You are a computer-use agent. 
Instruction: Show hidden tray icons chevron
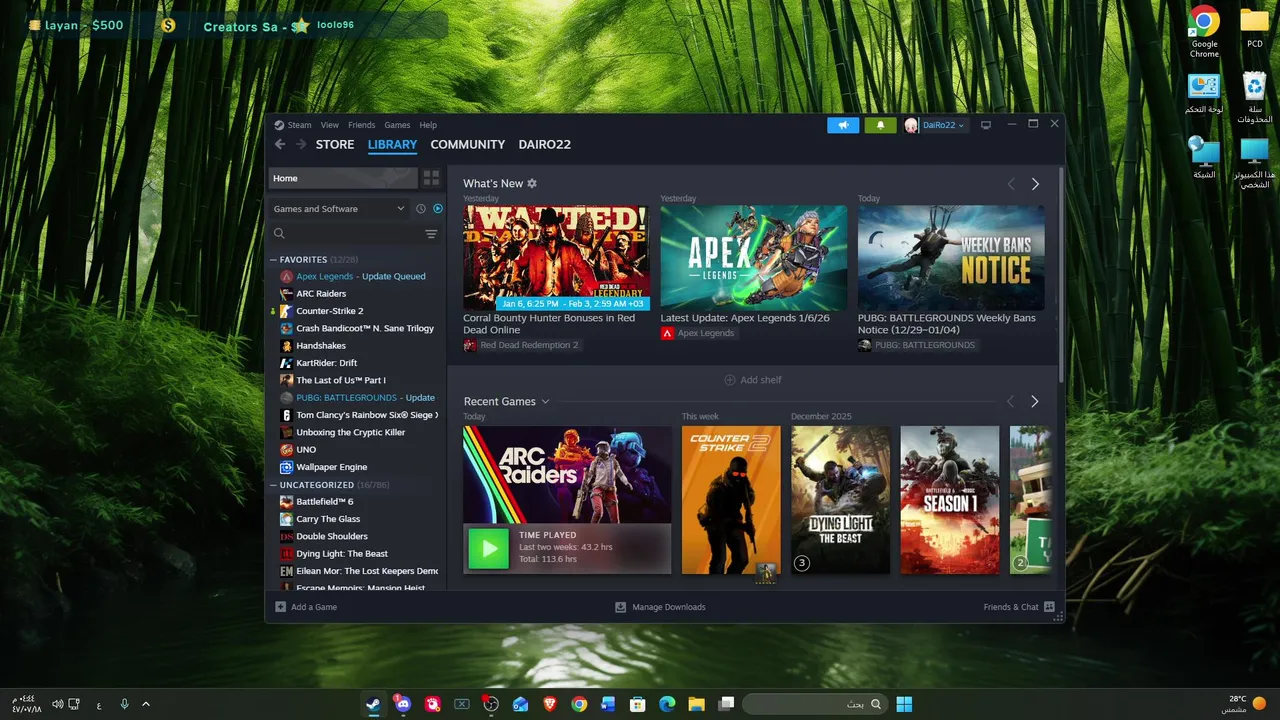(146, 704)
